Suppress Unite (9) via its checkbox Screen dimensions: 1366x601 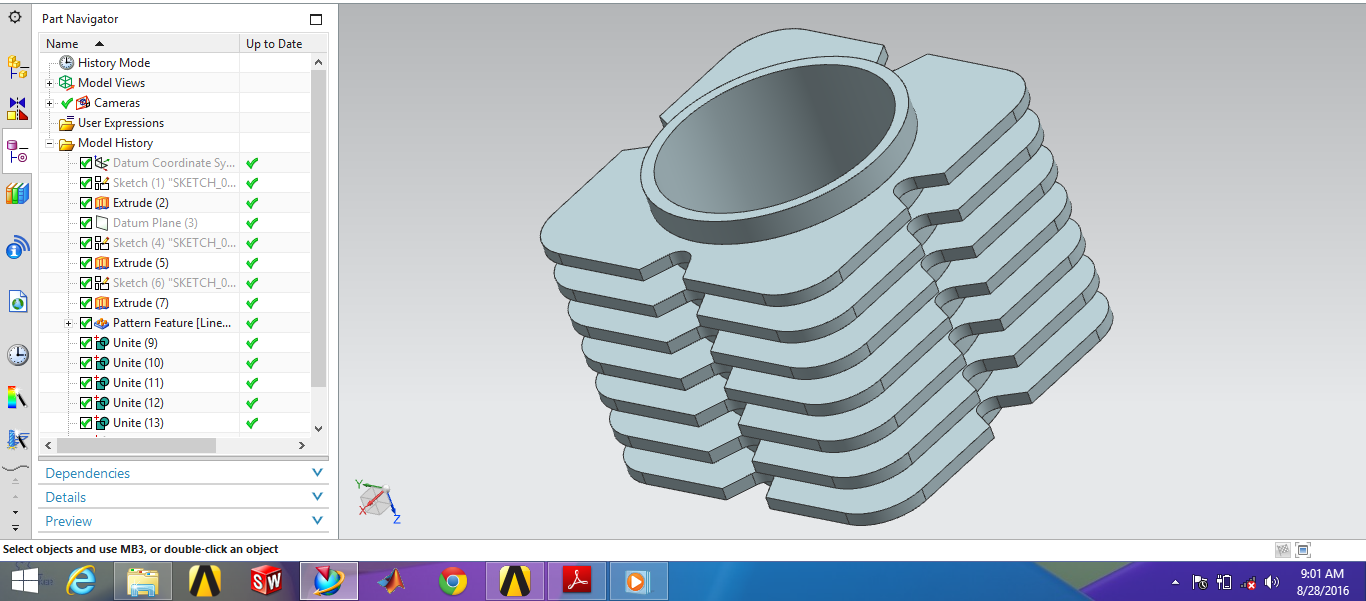click(x=86, y=342)
